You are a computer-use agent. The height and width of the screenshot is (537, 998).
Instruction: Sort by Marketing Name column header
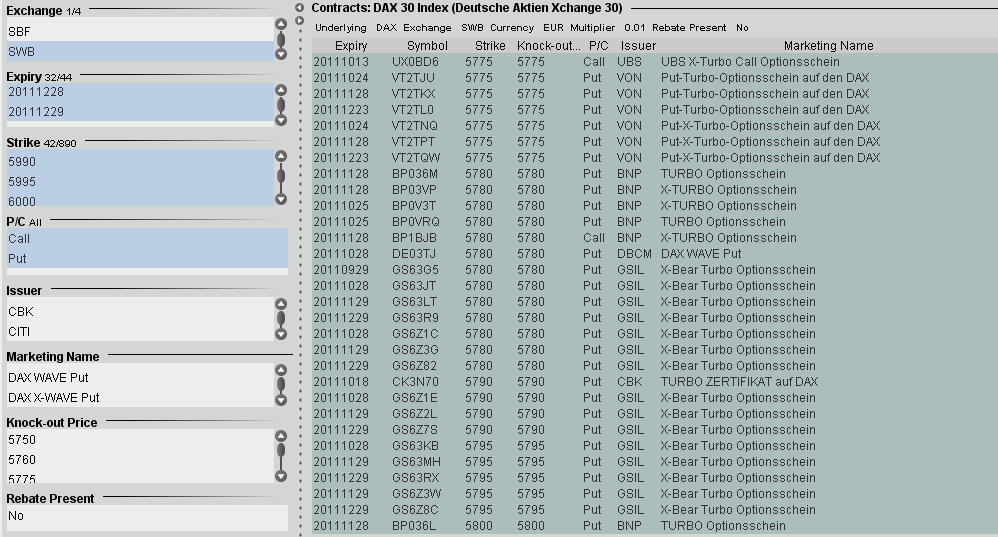828,46
